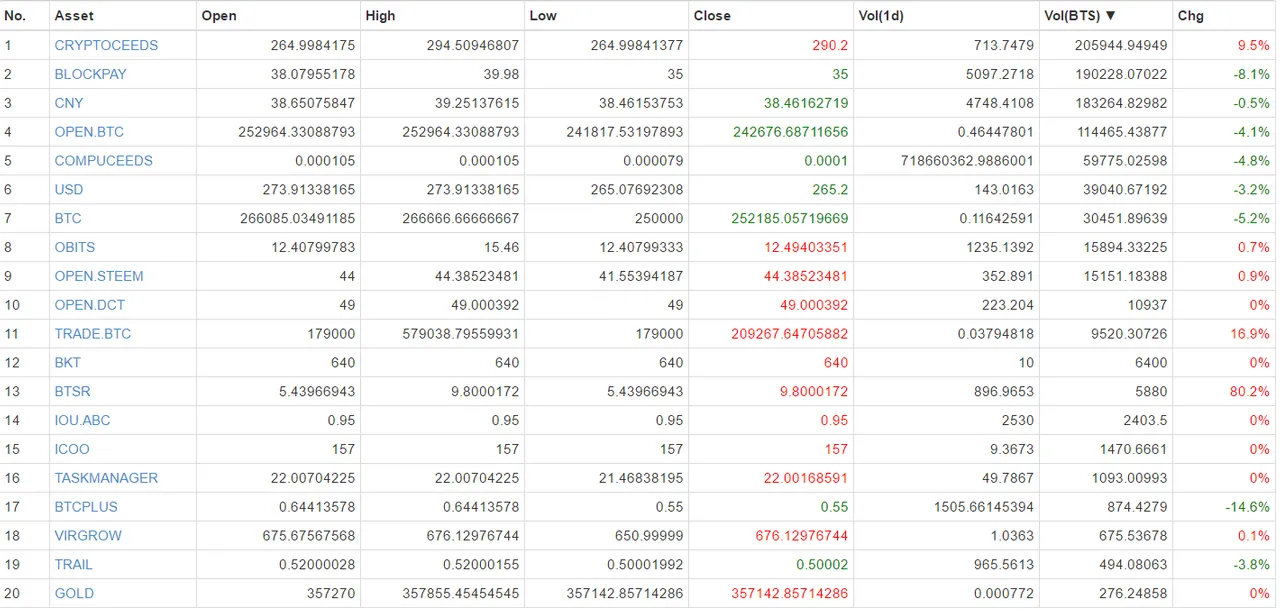1280x613 pixels.
Task: Select the 9.5% change for CRYPTOCEEDS
Action: 1254,45
